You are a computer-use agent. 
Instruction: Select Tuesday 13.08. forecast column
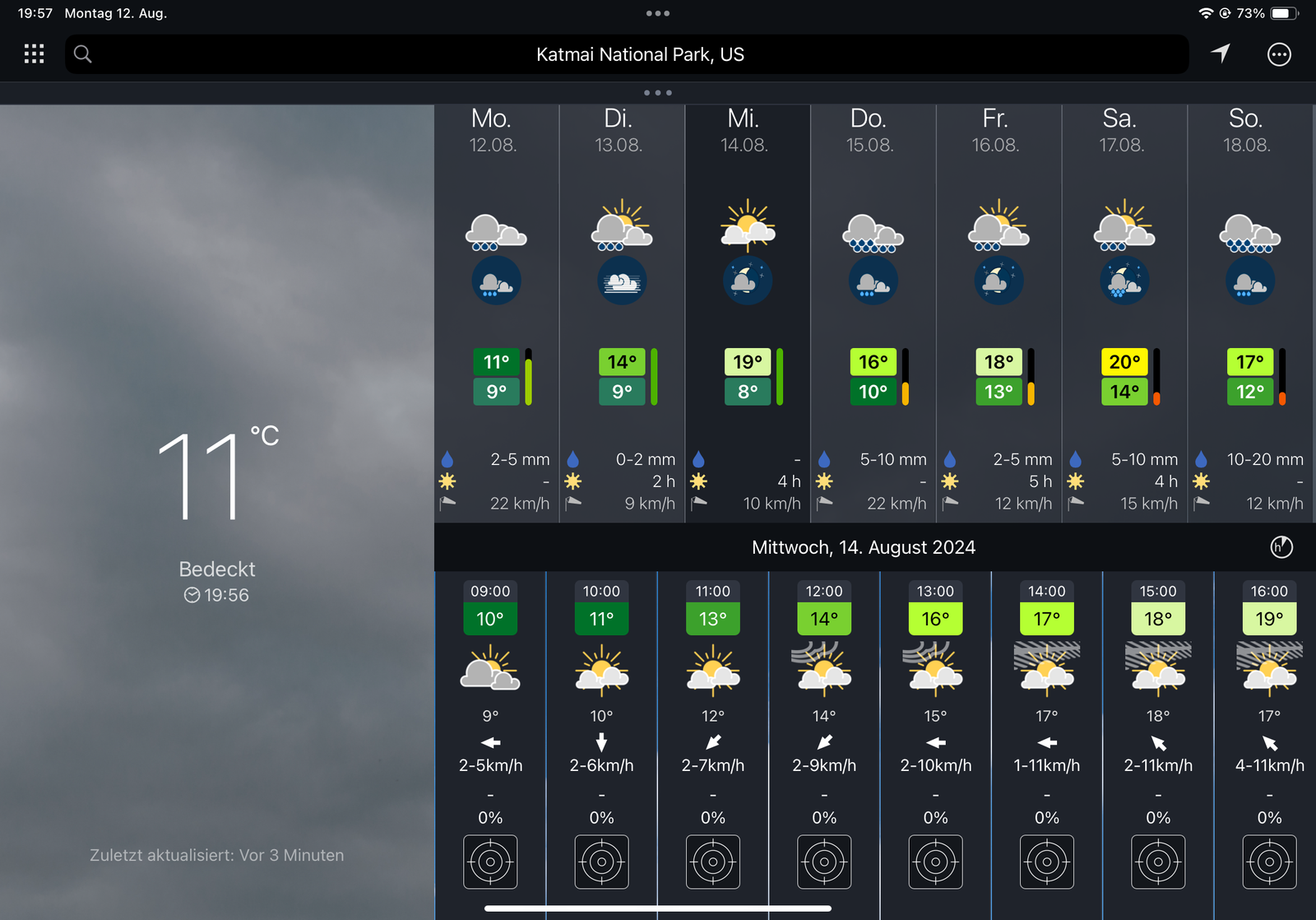(x=623, y=314)
